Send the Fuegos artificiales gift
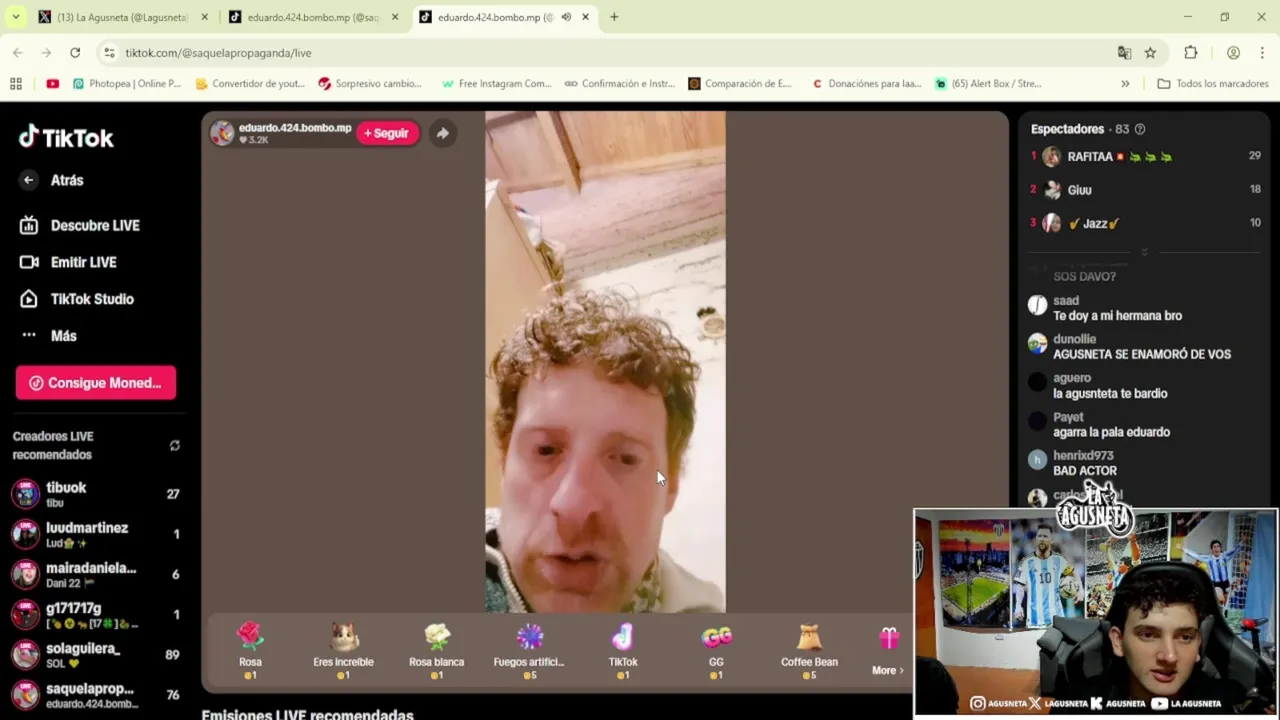 529,650
